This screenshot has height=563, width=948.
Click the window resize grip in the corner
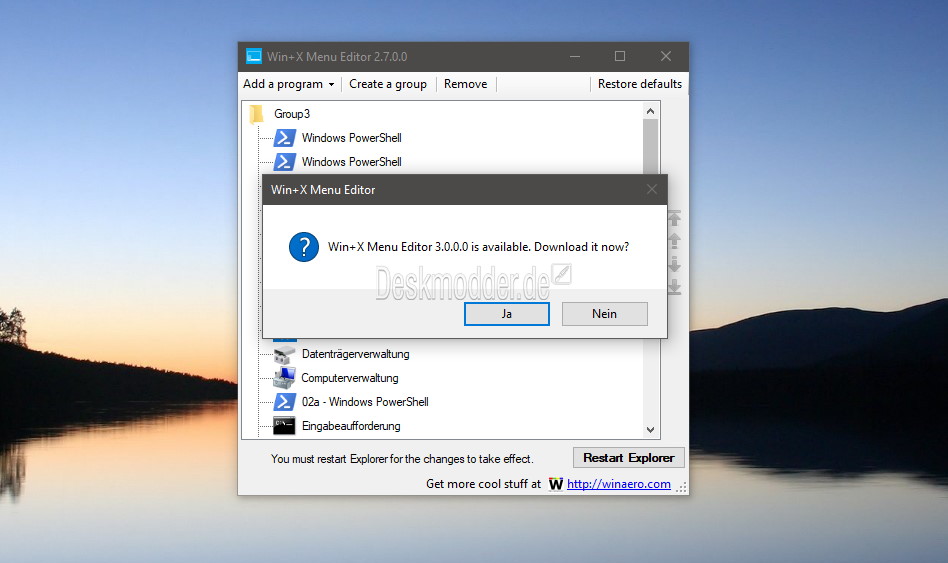click(x=681, y=487)
